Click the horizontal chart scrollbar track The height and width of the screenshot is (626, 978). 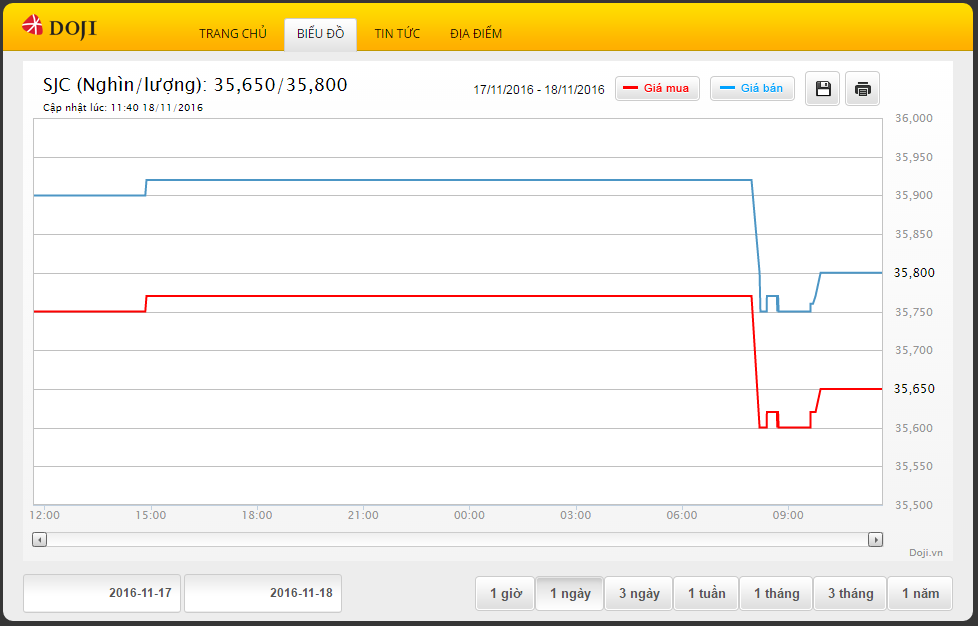457,539
